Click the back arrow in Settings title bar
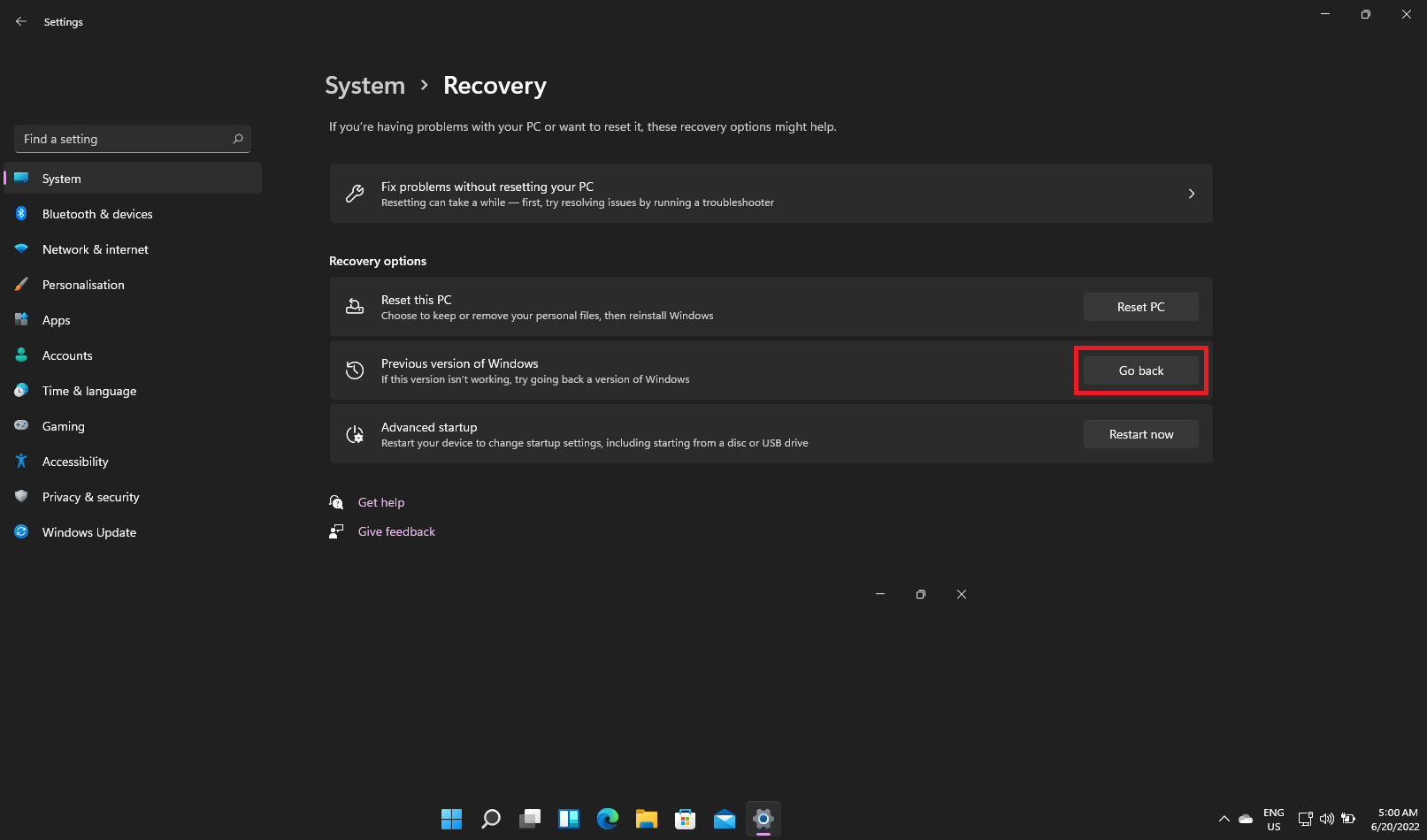The image size is (1427, 840). 21,21
